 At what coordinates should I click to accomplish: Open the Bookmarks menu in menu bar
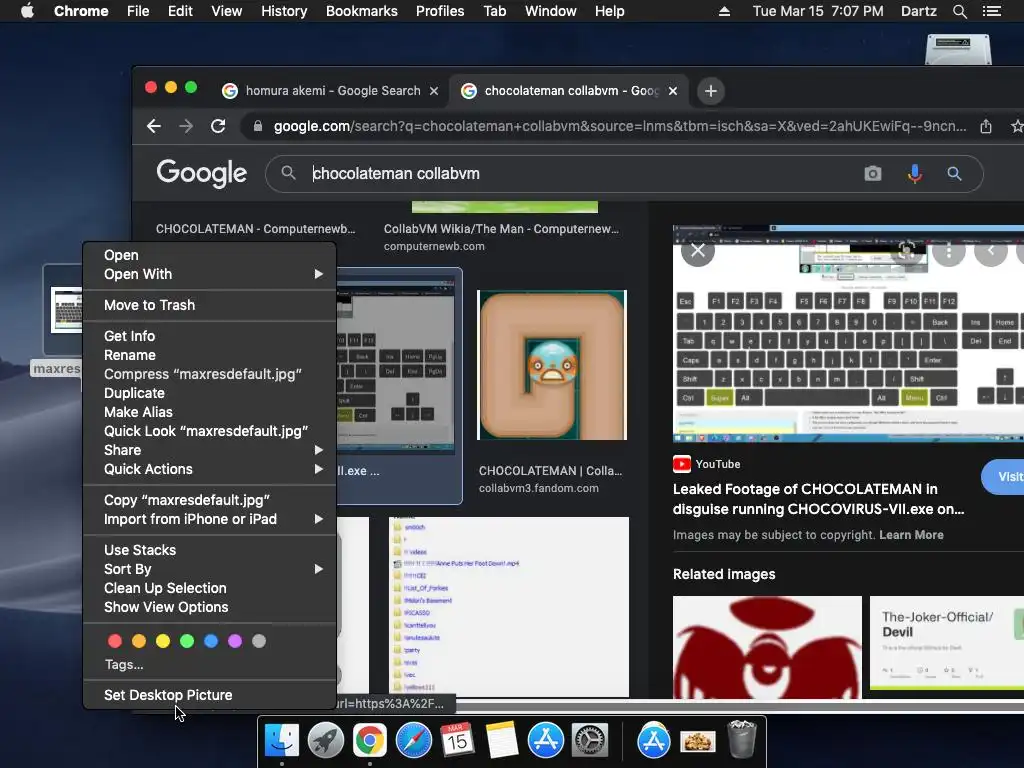(x=361, y=11)
